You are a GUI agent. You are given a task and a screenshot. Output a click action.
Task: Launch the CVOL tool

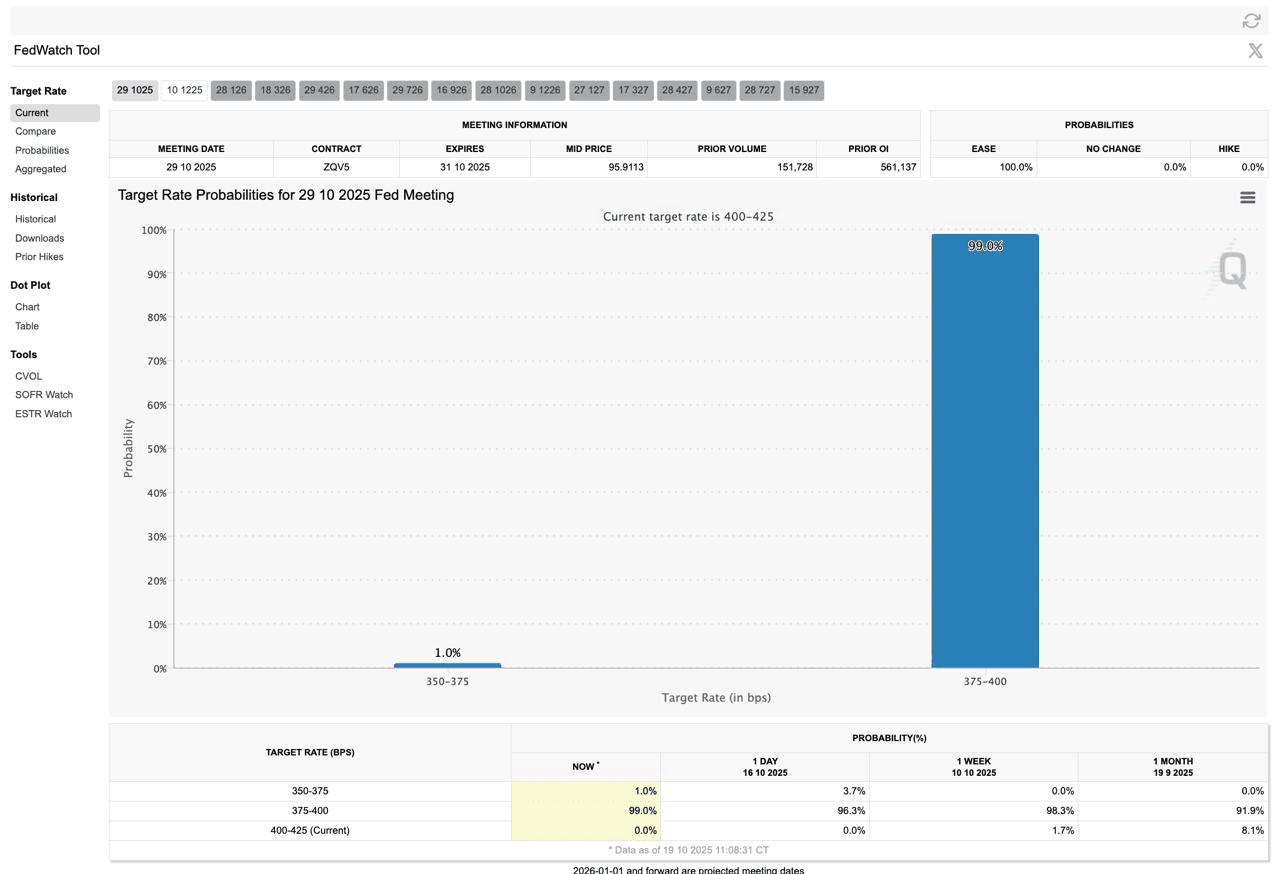[28, 376]
